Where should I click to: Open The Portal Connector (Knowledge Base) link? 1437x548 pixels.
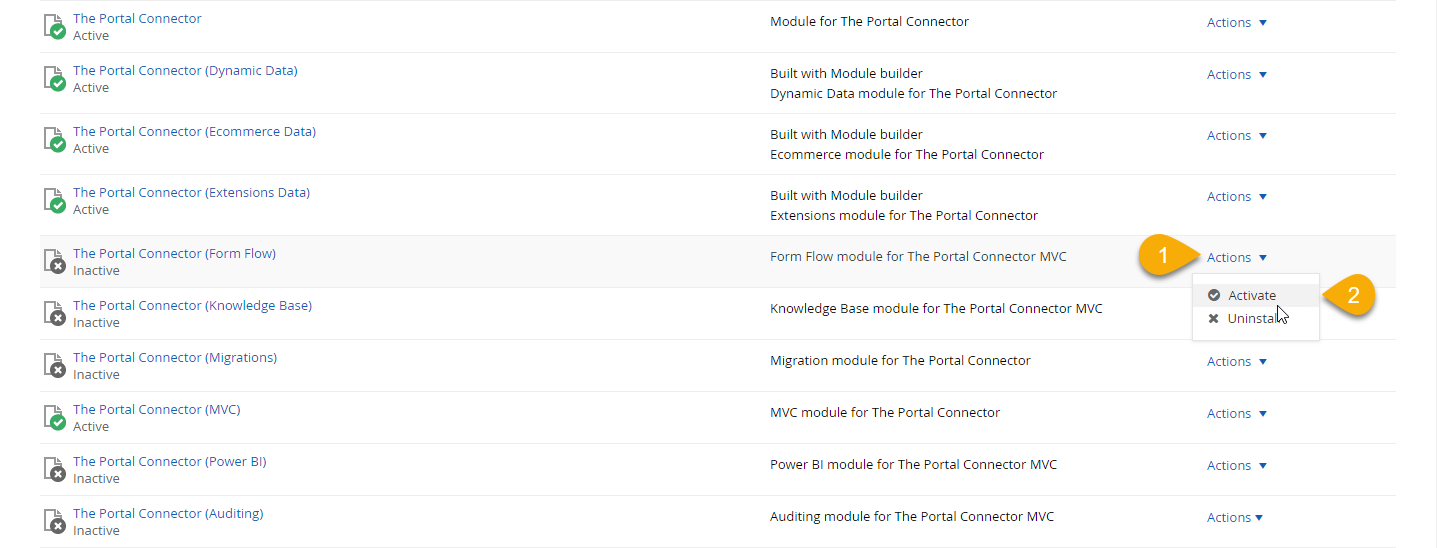coord(192,306)
